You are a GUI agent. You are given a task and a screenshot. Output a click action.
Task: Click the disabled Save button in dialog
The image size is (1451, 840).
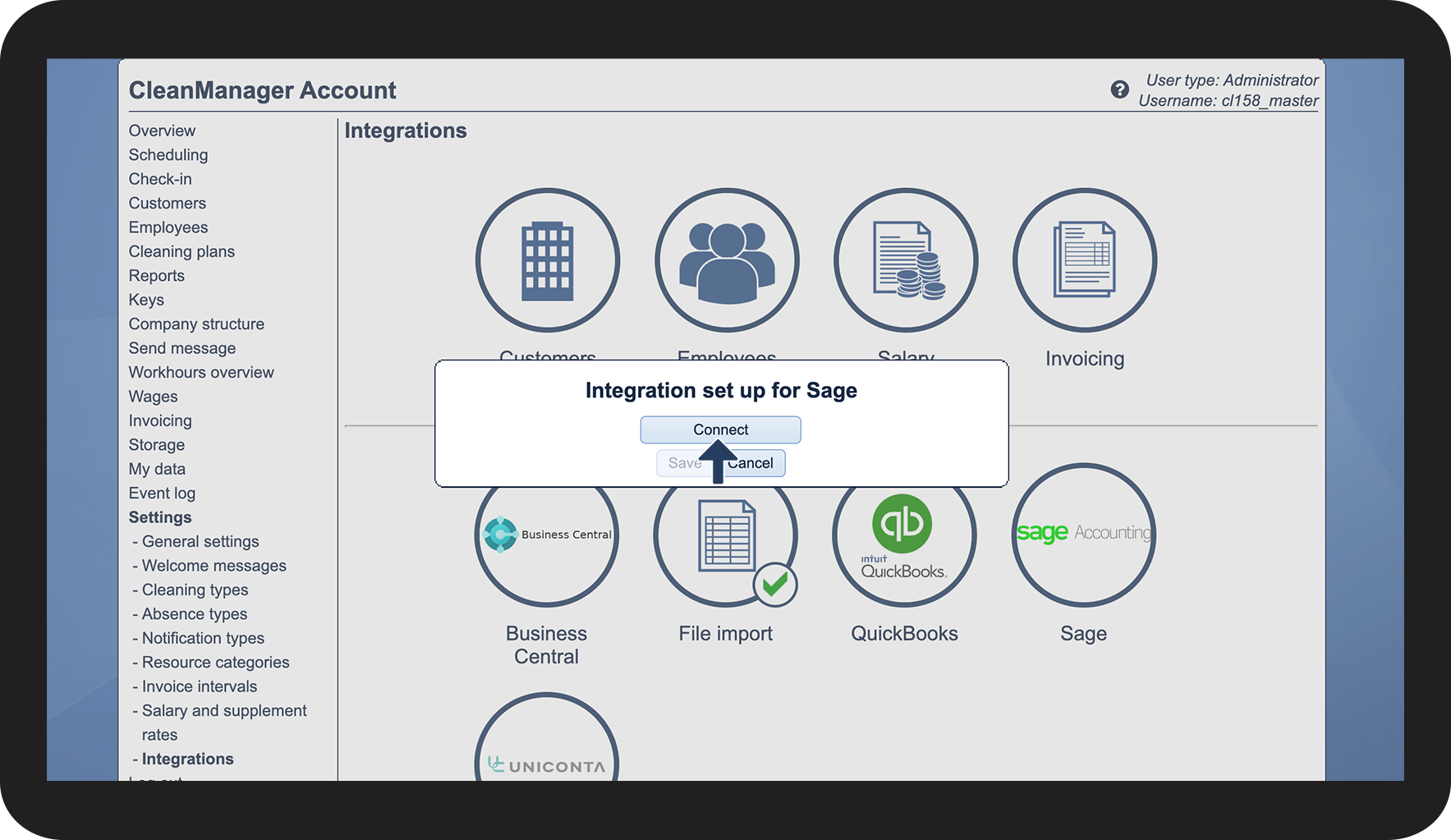[x=683, y=463]
